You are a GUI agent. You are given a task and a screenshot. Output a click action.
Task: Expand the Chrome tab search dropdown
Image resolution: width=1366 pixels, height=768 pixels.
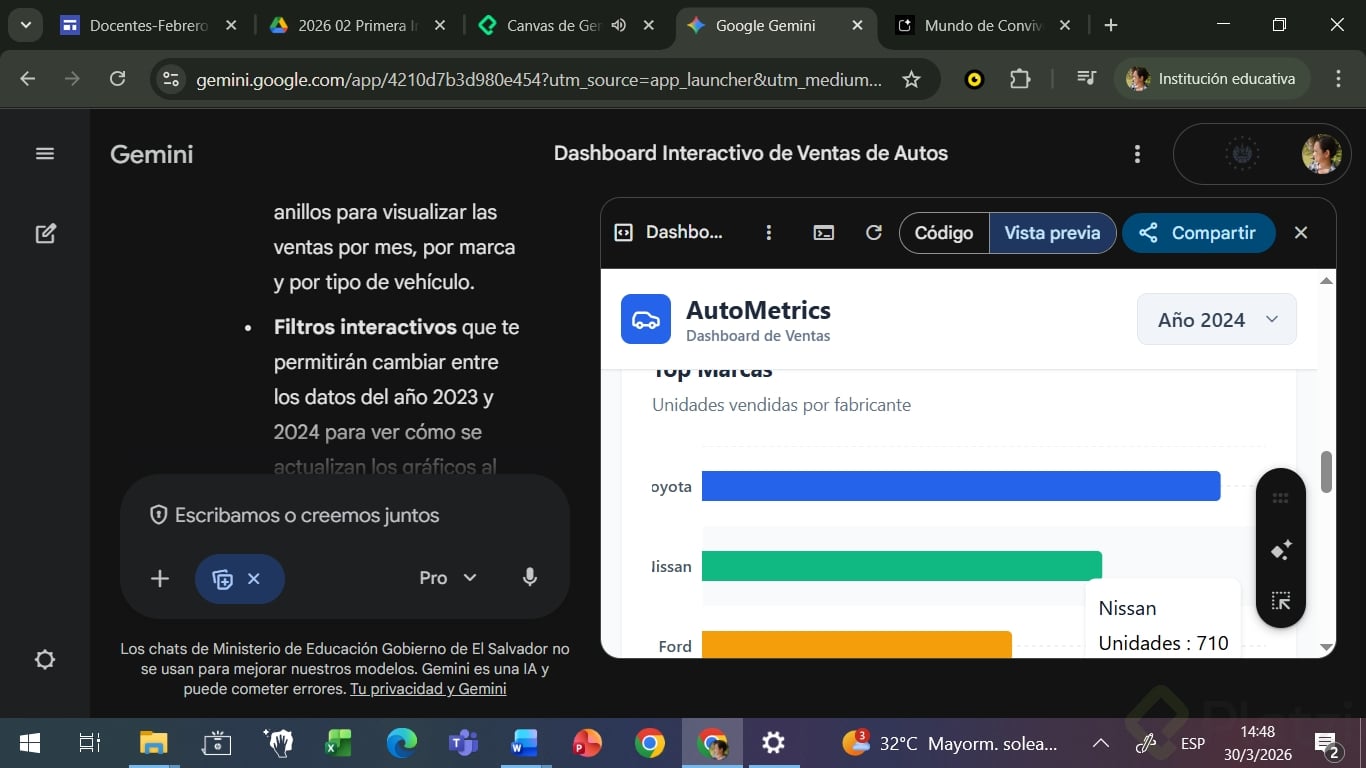point(25,26)
